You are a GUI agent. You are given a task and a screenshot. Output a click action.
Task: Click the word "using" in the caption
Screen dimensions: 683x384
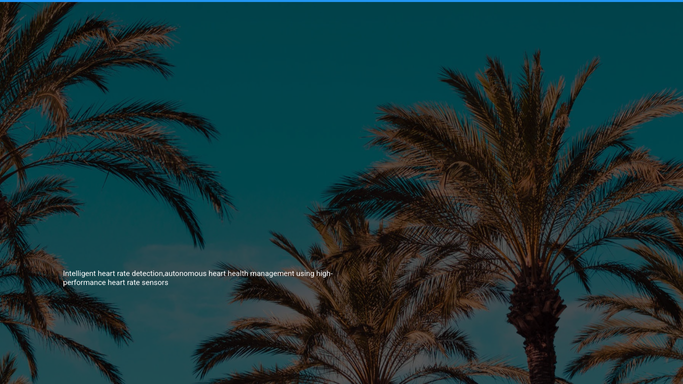[x=305, y=274]
